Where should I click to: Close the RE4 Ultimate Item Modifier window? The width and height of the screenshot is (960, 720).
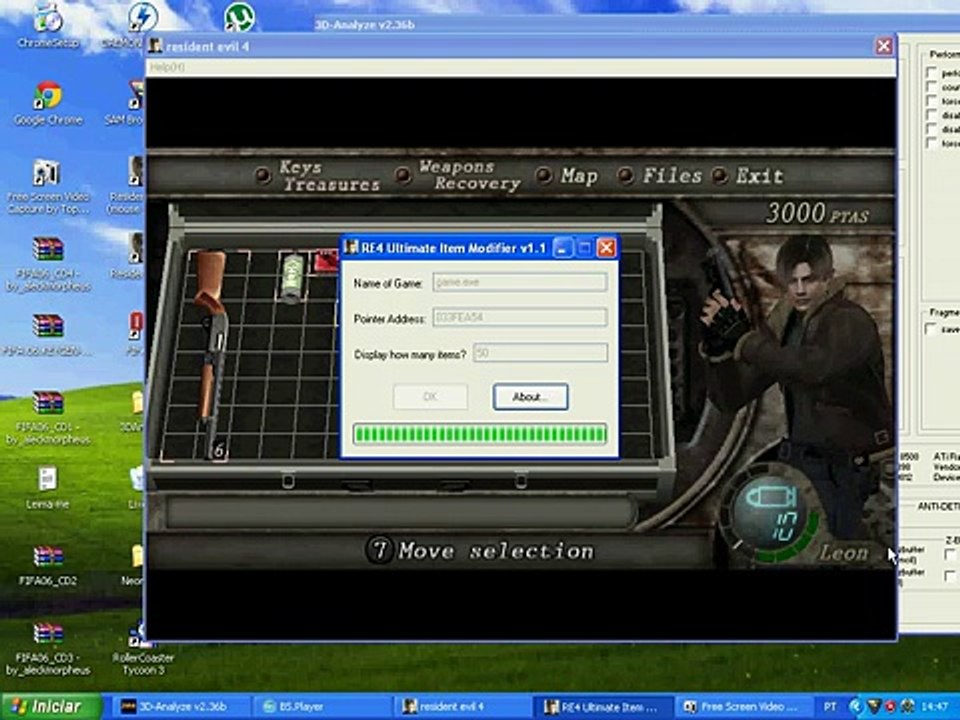coord(606,248)
